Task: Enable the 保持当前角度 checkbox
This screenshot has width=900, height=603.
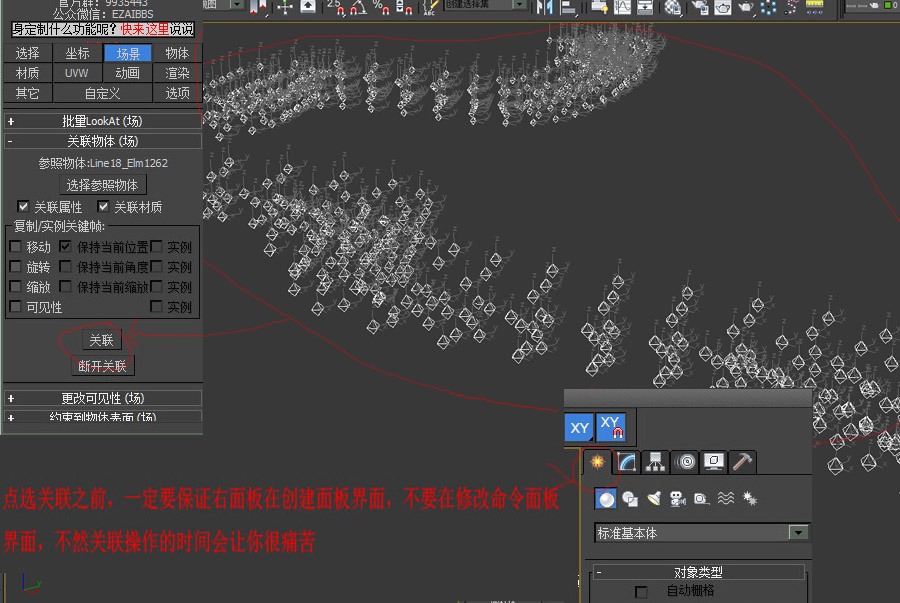Action: click(65, 267)
